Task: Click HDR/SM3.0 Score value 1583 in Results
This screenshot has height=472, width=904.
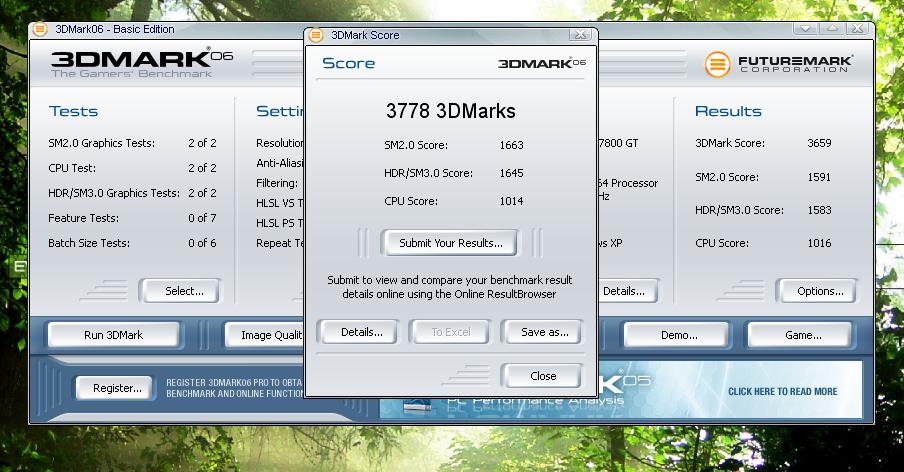Action: tap(819, 210)
